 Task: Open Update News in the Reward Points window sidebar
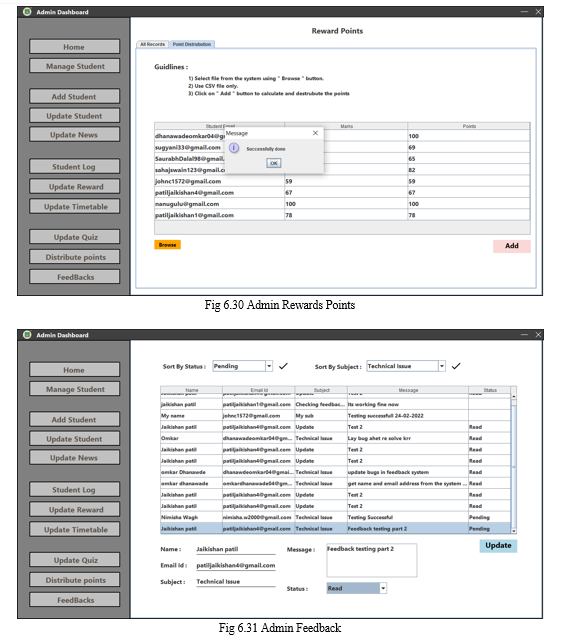pyautogui.click(x=74, y=134)
